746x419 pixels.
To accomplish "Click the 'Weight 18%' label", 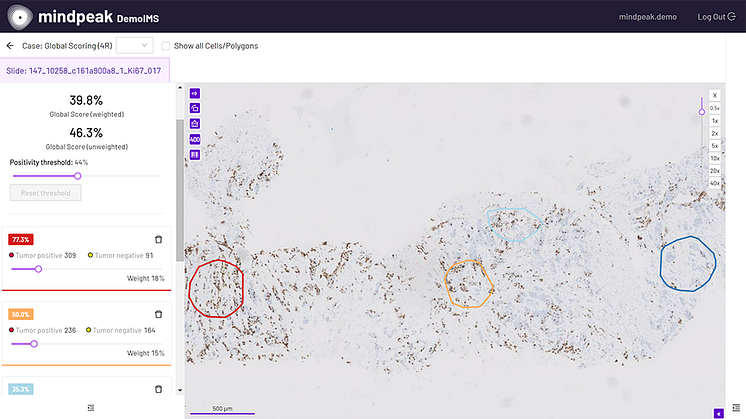I will click(x=146, y=278).
